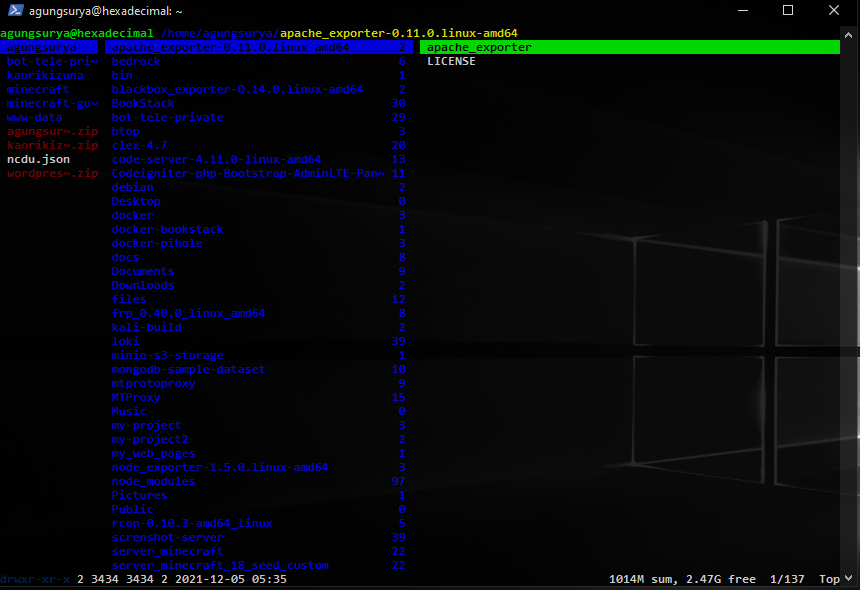Open the minio-s3-storage folder
This screenshot has width=860, height=590.
tap(167, 355)
